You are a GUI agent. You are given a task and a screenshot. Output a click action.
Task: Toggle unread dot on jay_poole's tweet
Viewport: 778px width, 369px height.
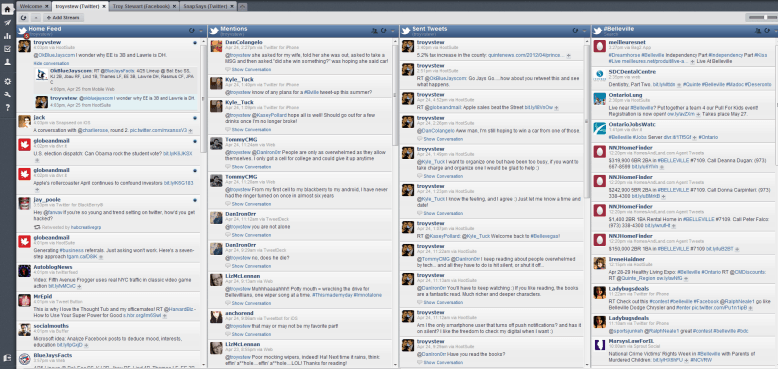point(195,200)
